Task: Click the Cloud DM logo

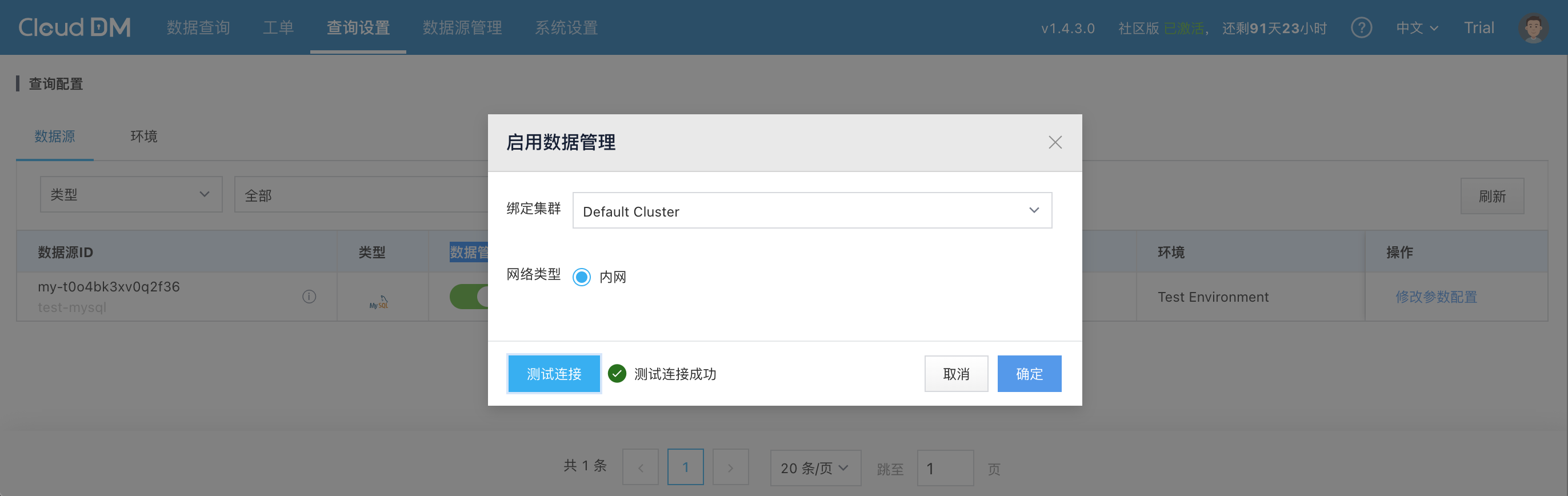Action: (74, 27)
